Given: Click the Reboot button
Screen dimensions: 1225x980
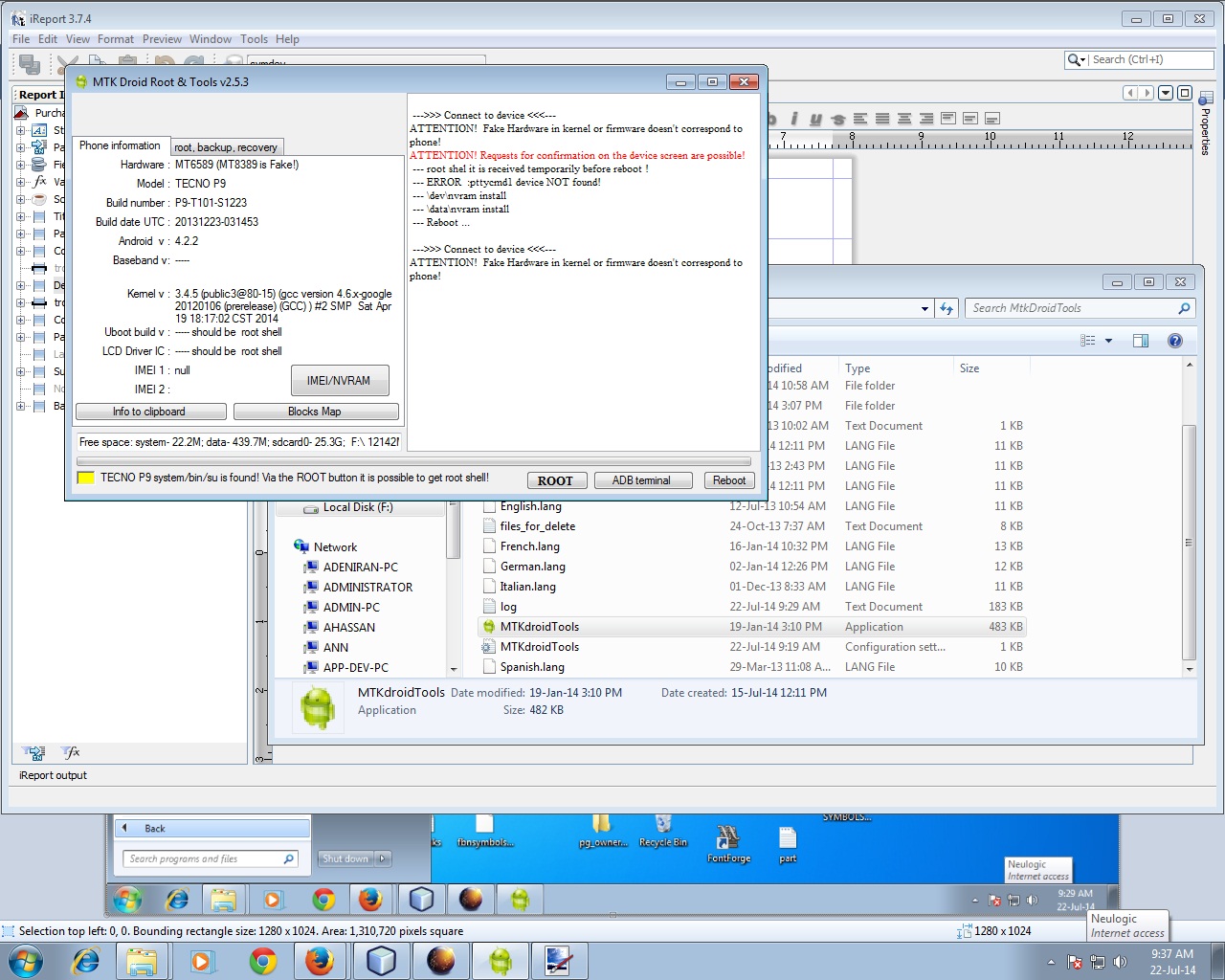Looking at the screenshot, I should pos(729,480).
